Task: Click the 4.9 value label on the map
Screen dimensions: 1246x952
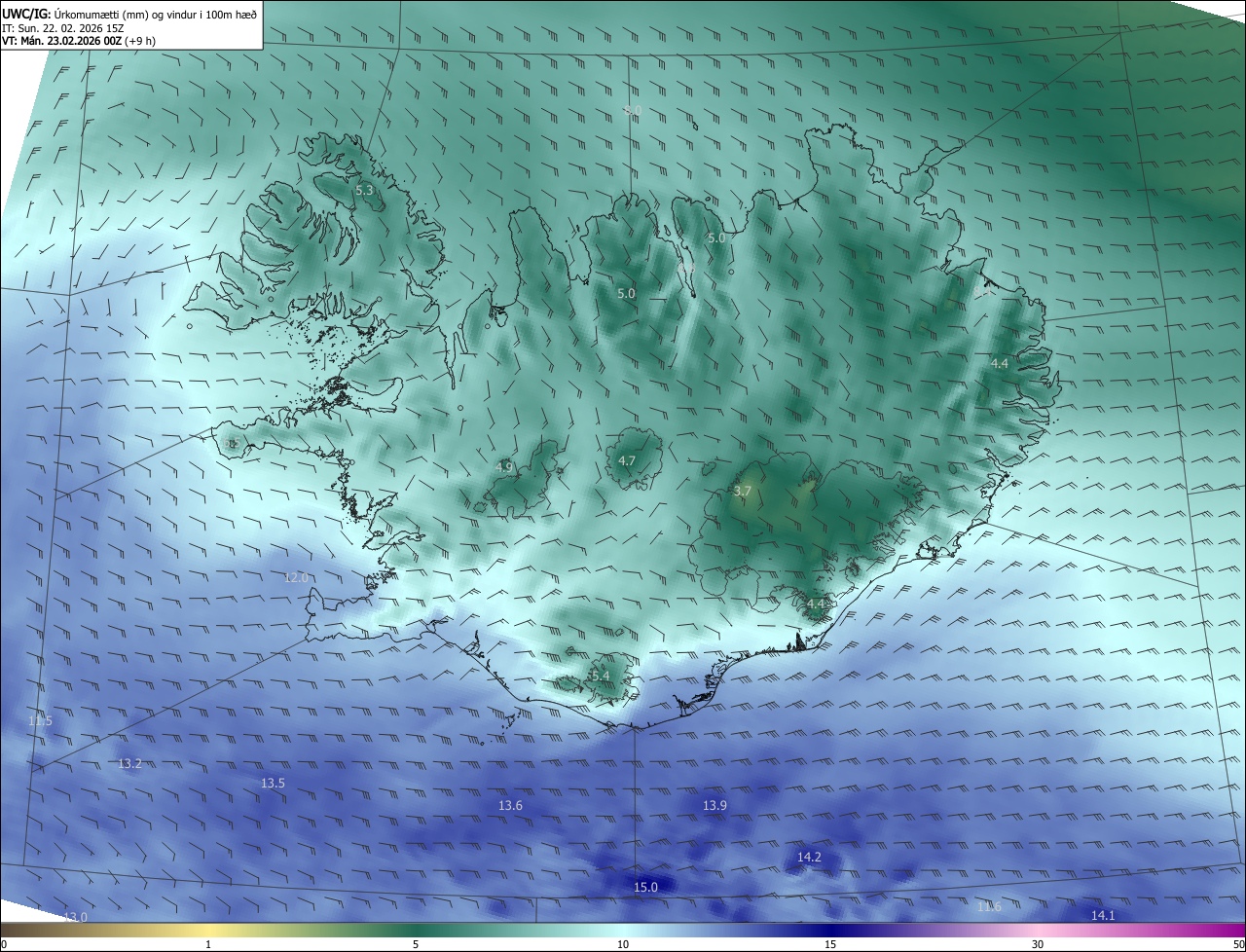Action: pyautogui.click(x=504, y=467)
